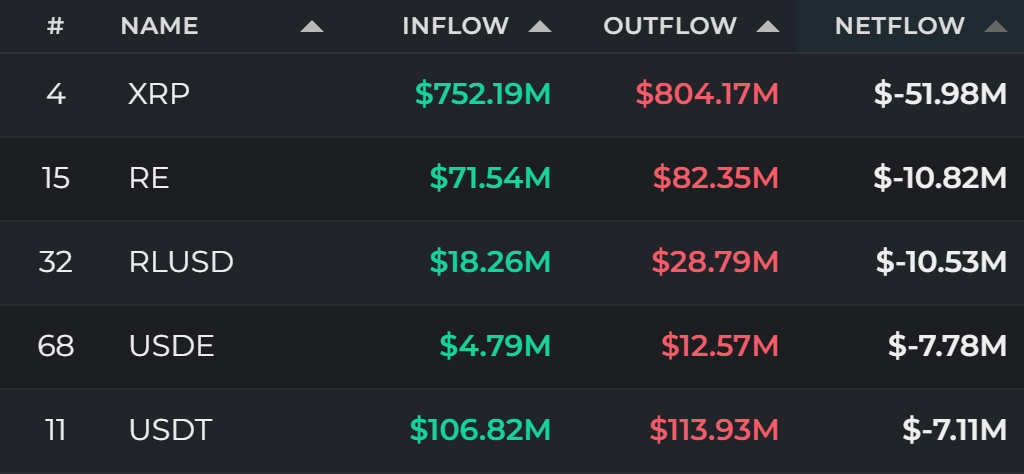Click XRP inflow value $752.19M
The image size is (1024, 474).
tap(483, 95)
